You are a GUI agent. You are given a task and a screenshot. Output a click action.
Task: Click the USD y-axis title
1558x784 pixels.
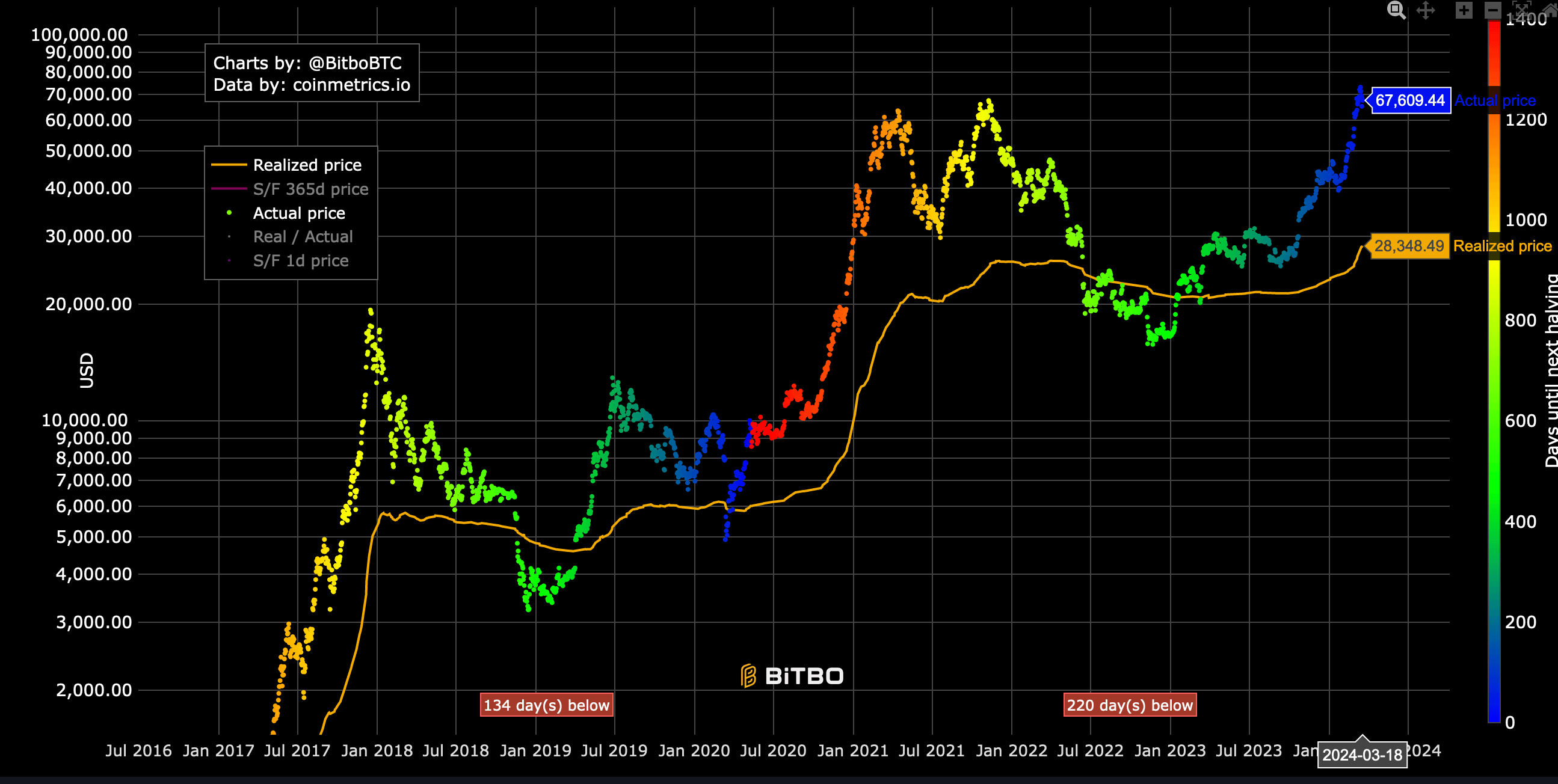[87, 370]
